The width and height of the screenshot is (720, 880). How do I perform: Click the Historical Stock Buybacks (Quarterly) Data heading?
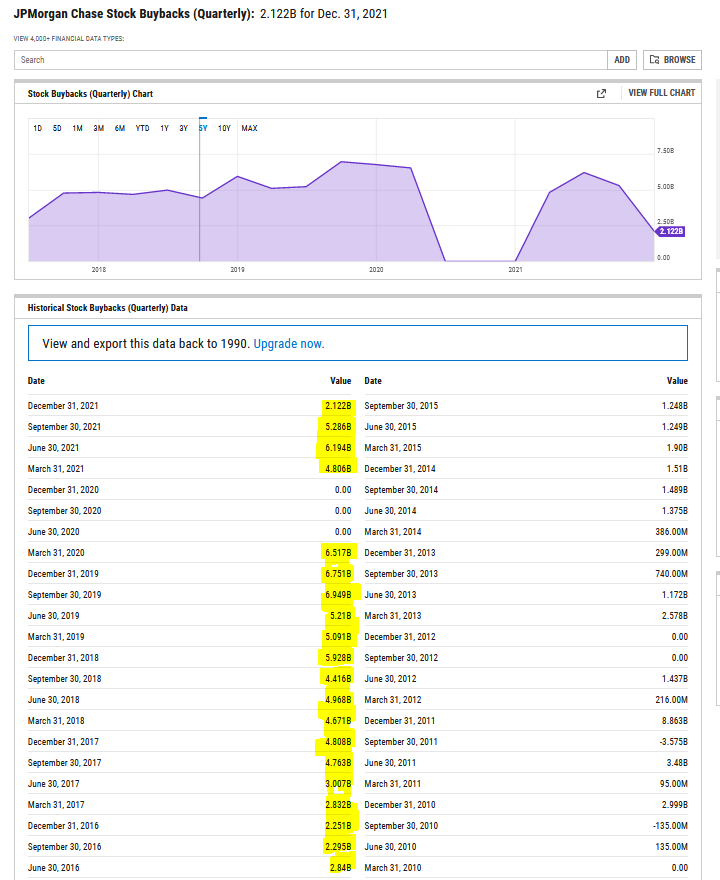[x=108, y=308]
